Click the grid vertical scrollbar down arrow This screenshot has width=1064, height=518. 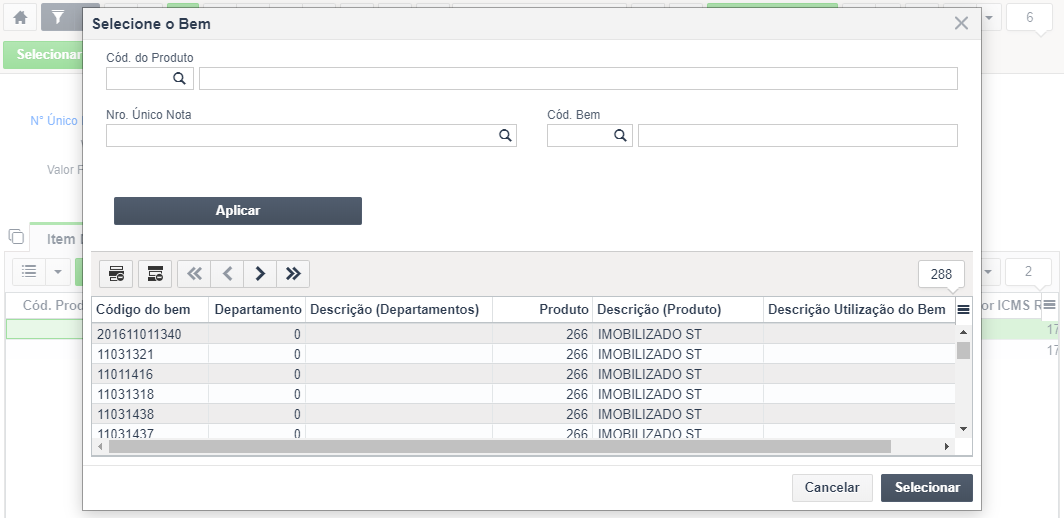(963, 429)
